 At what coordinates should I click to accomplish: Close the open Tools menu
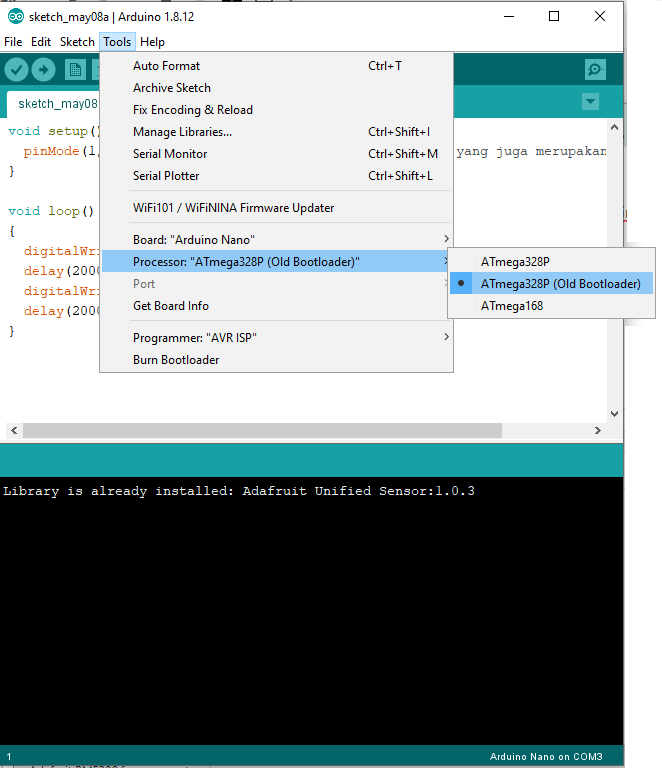point(117,42)
